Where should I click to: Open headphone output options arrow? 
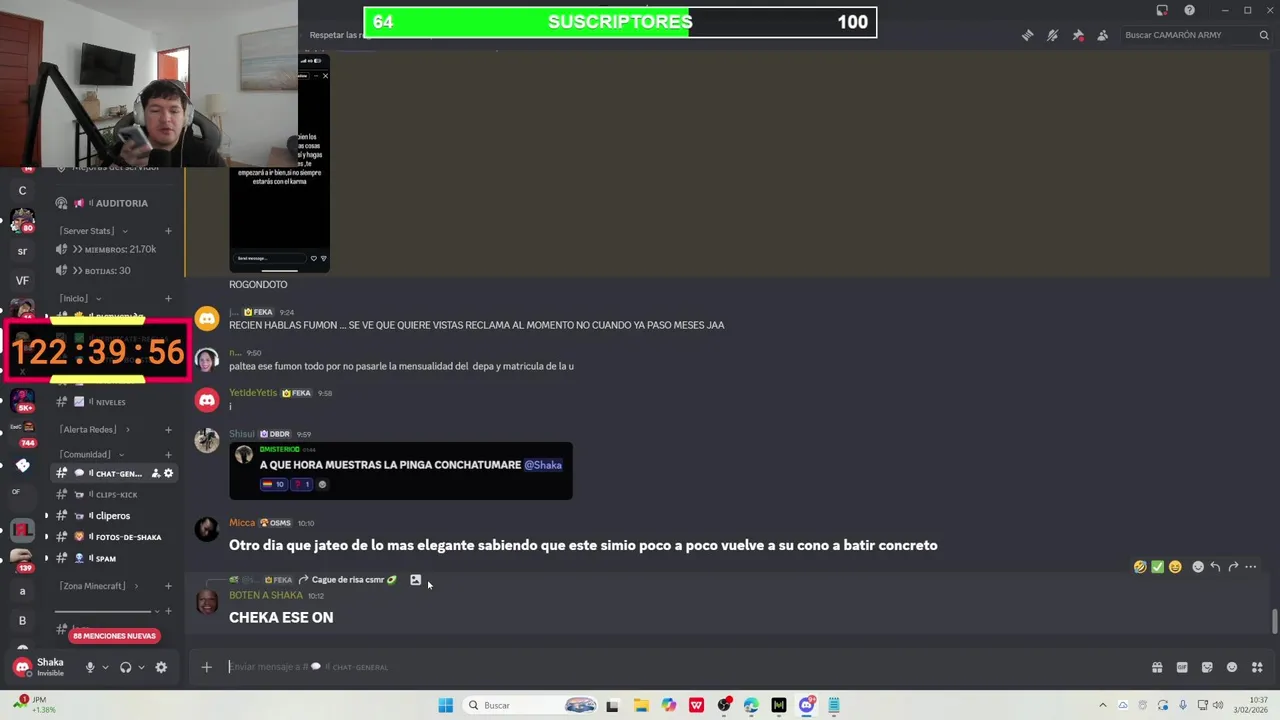[141, 667]
